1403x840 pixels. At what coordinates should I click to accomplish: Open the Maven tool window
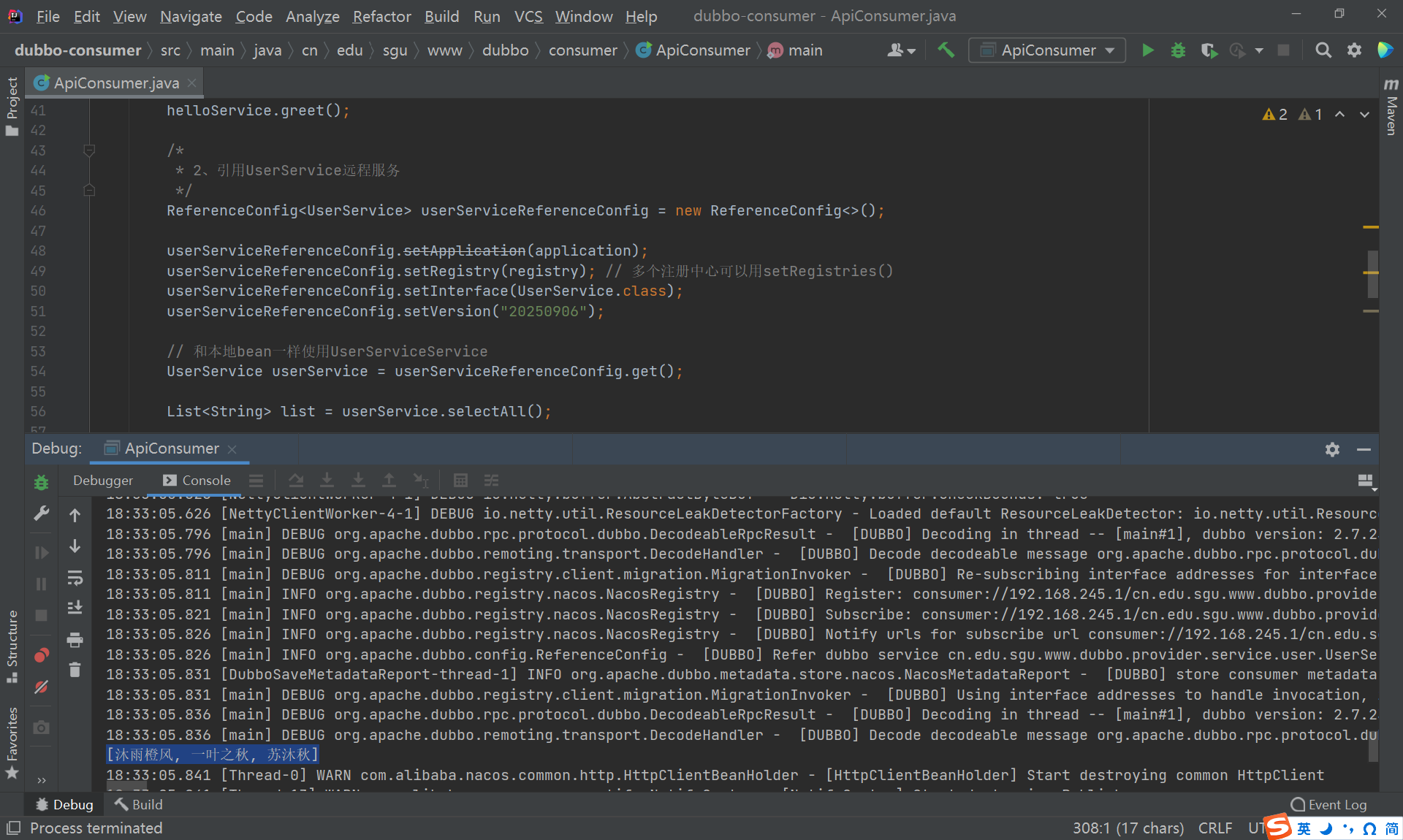pos(1391,107)
